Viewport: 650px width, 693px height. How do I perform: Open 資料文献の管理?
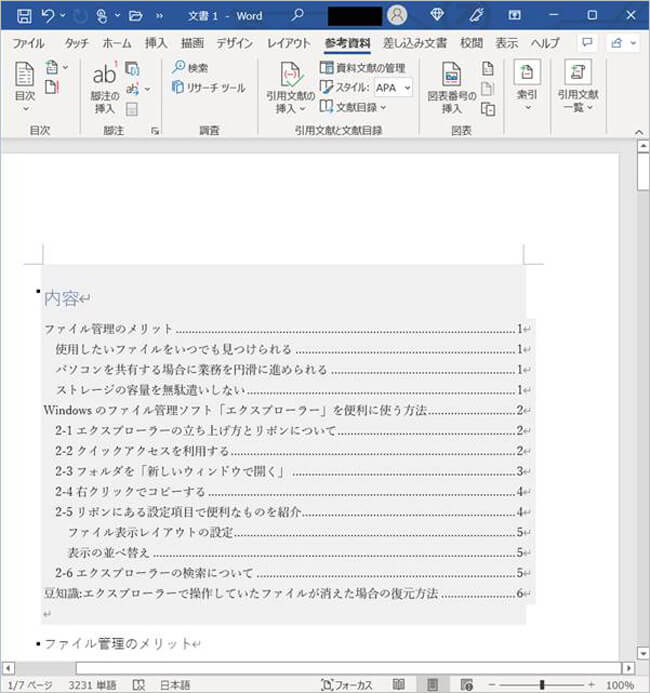pyautogui.click(x=362, y=68)
